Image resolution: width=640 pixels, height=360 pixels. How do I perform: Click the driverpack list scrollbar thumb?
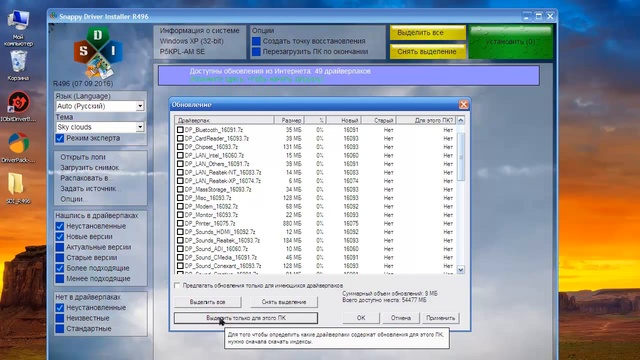(x=461, y=156)
